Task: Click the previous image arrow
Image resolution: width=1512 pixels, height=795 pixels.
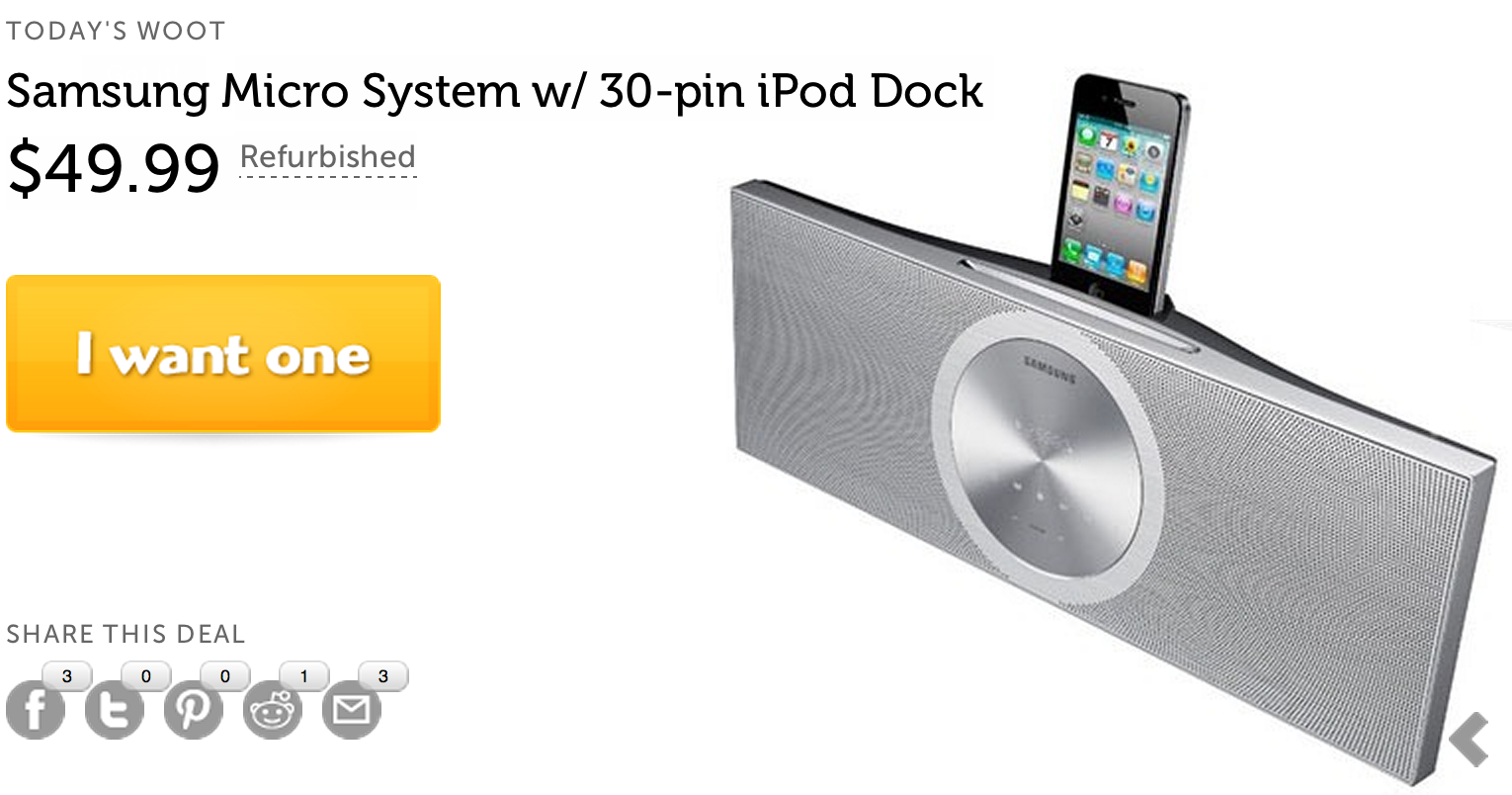Action: click(1470, 739)
